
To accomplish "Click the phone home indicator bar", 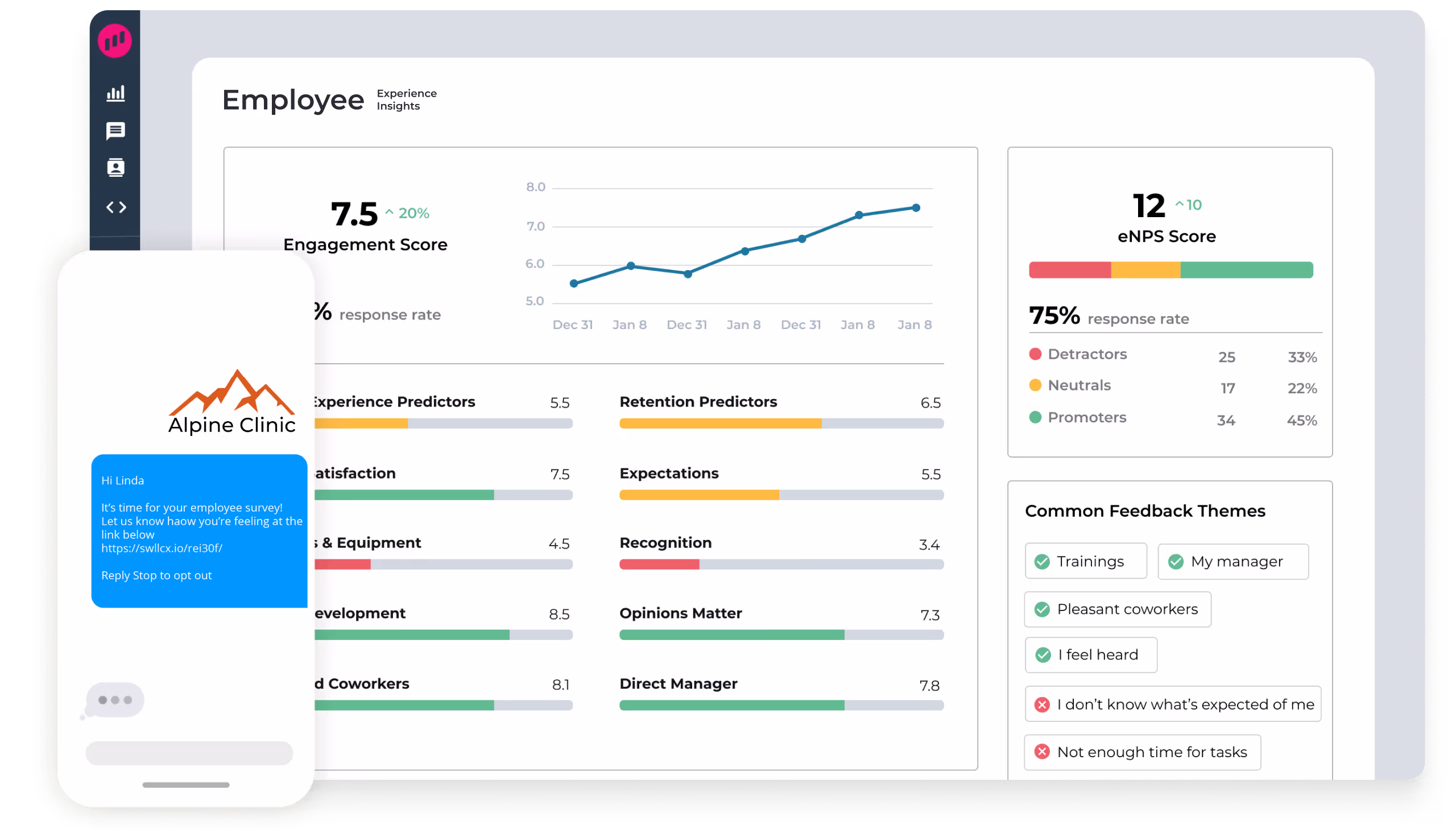I will click(x=185, y=786).
